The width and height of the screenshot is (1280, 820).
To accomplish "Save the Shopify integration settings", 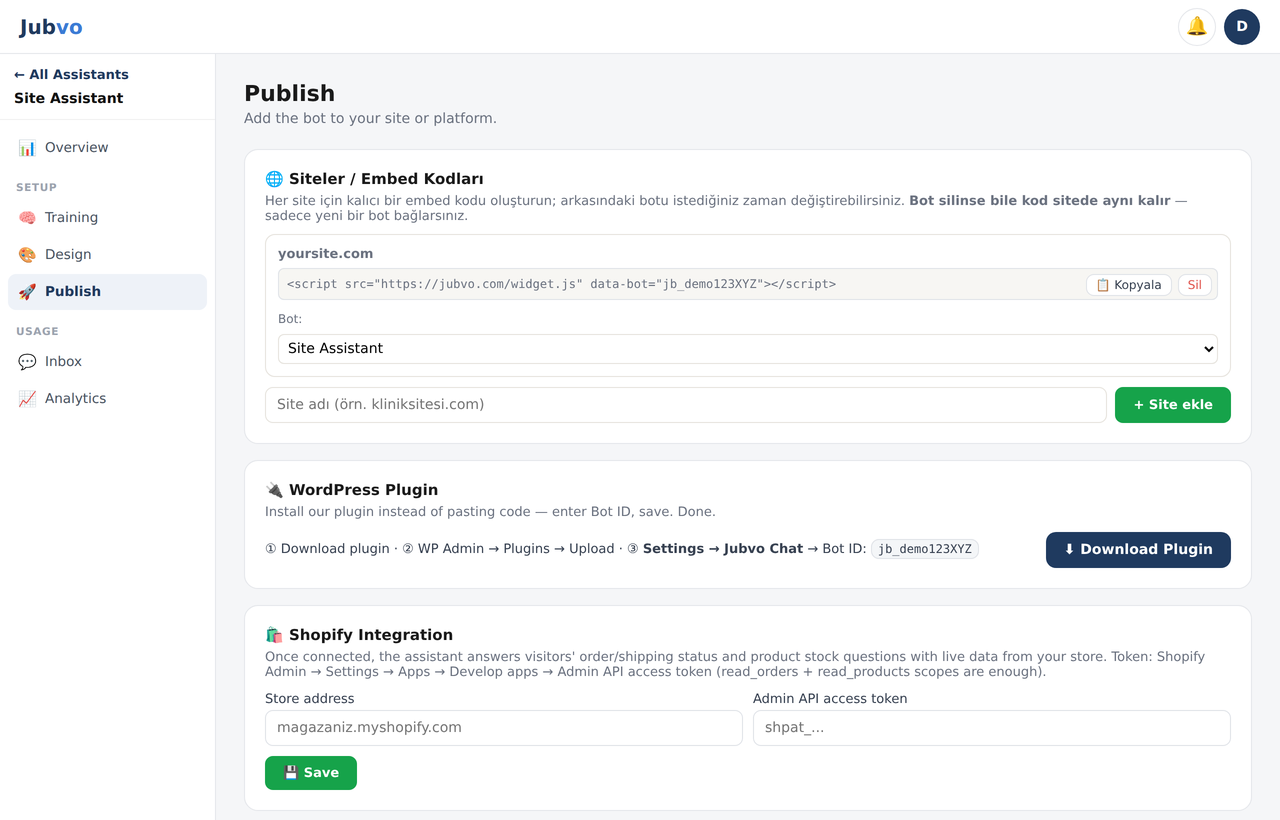I will click(x=311, y=773).
